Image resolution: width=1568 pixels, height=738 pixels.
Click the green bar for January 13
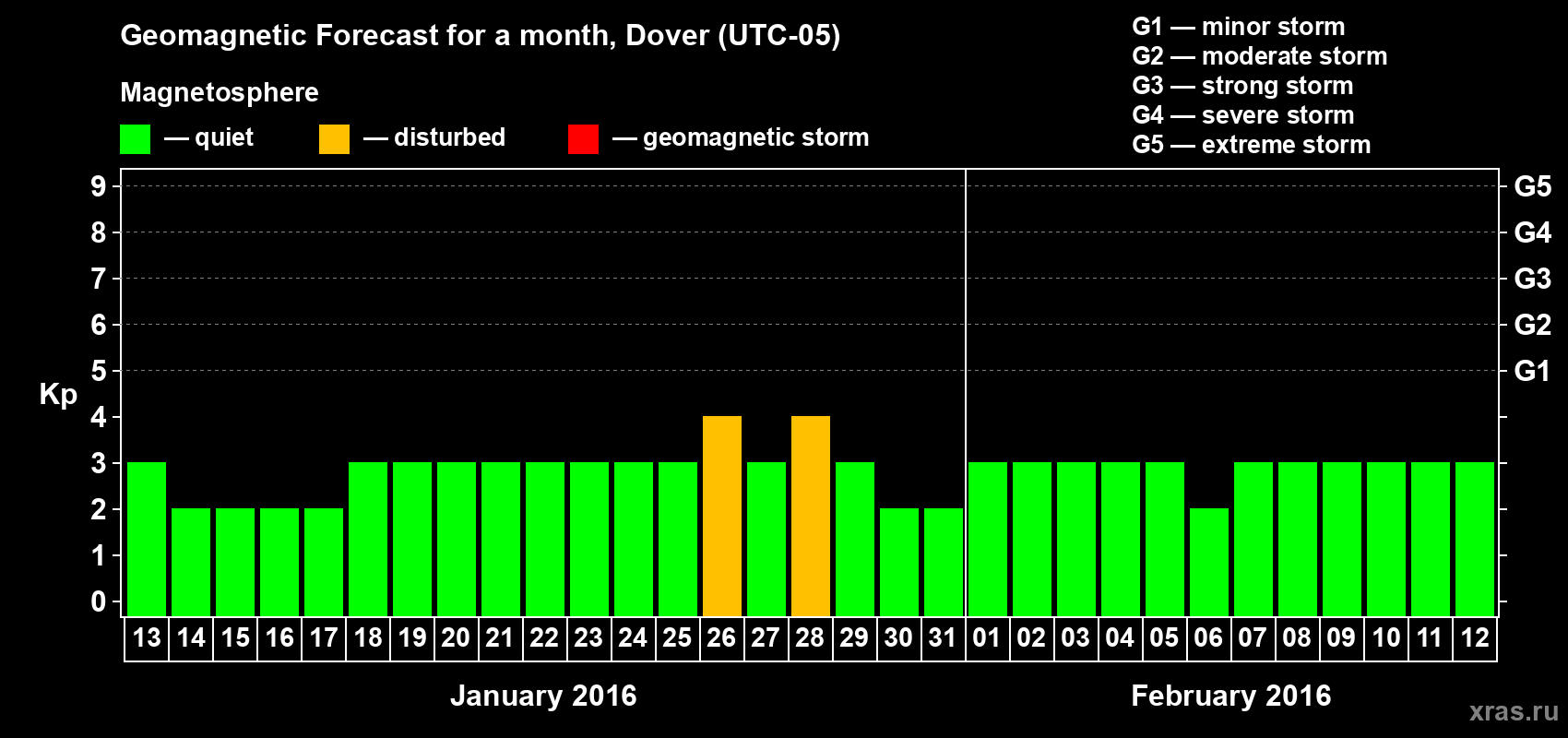click(x=147, y=540)
